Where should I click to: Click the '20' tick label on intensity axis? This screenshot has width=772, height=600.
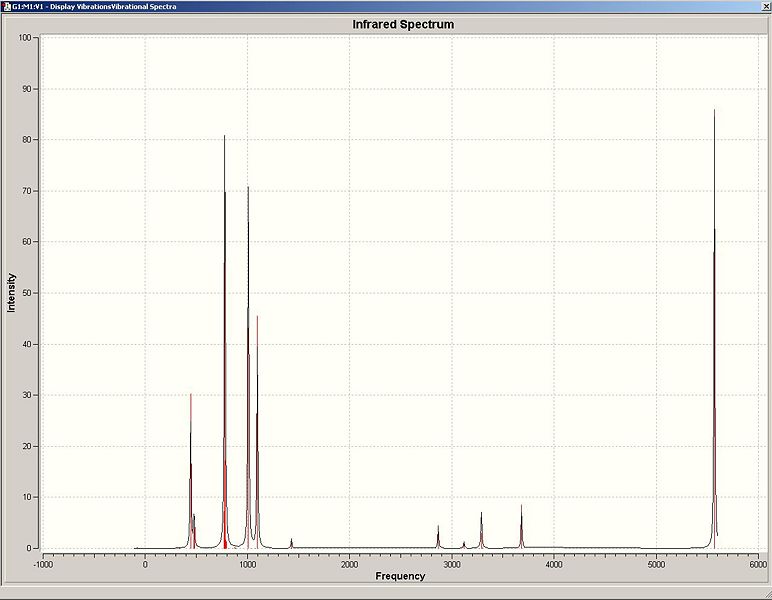(27, 446)
